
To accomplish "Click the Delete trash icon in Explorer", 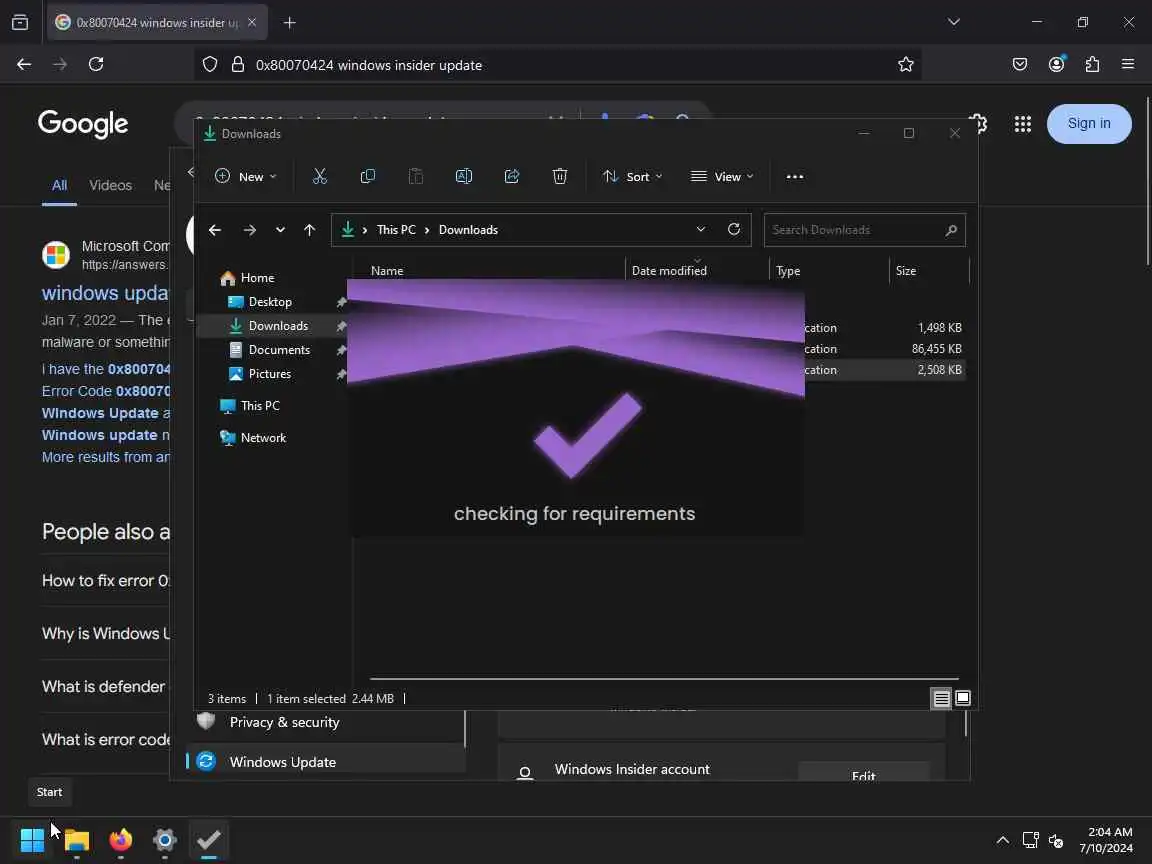I will (560, 176).
